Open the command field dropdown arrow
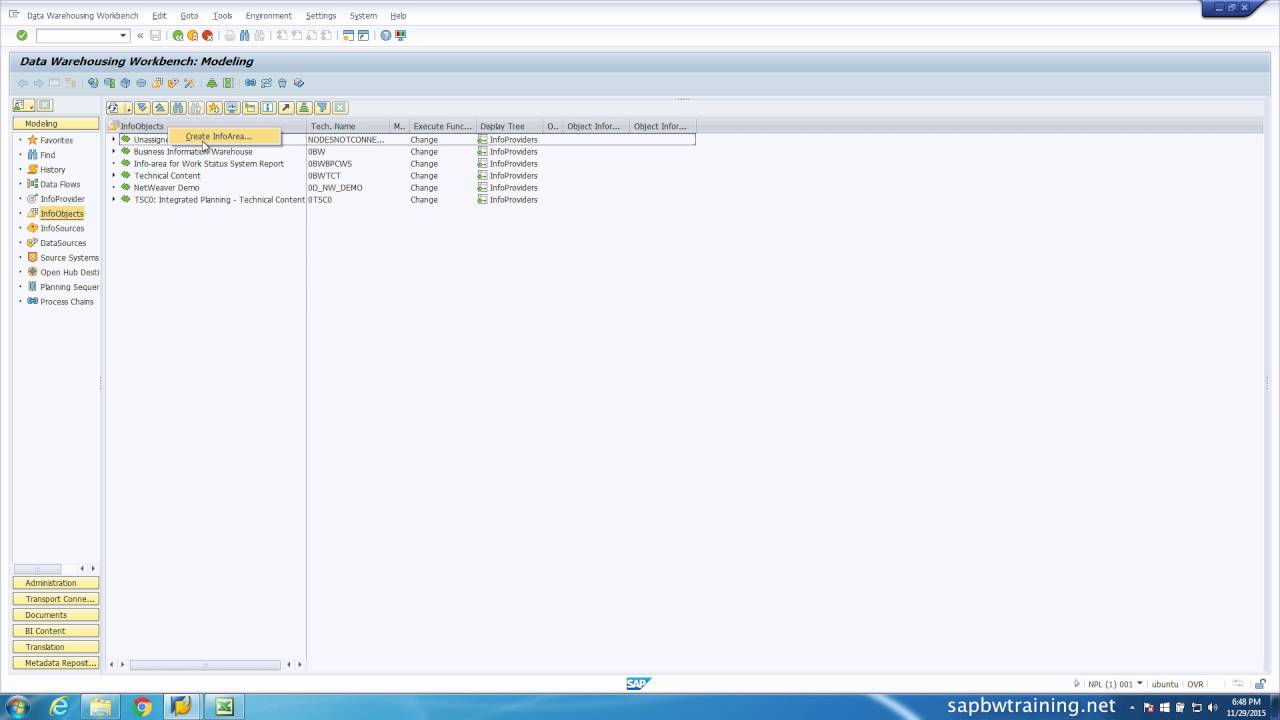 tap(123, 35)
